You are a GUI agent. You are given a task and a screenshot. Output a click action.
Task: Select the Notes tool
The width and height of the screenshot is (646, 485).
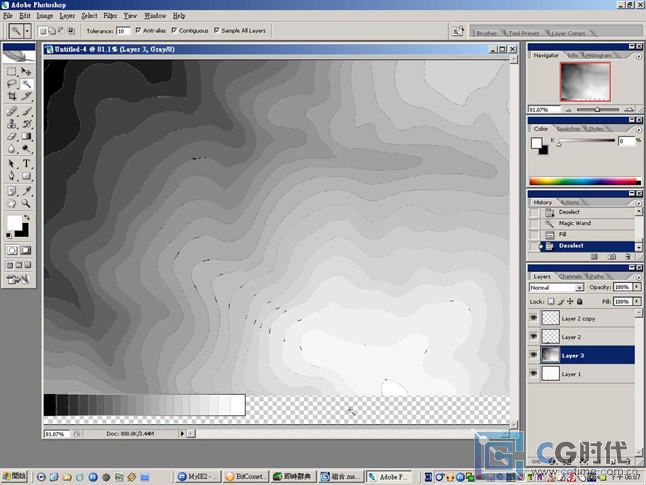click(x=12, y=191)
